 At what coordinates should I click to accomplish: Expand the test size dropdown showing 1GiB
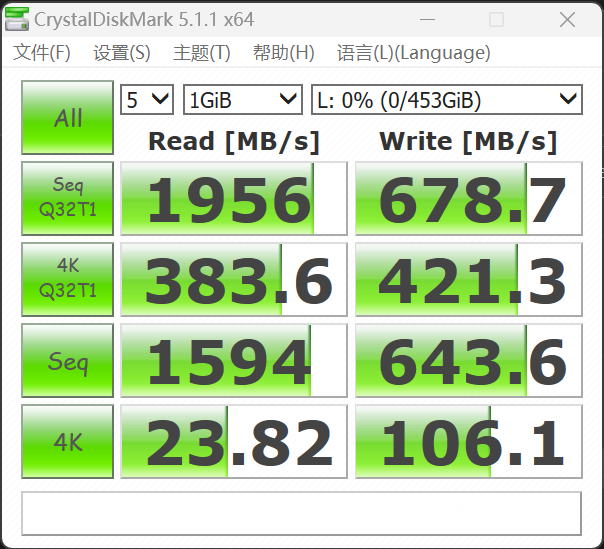point(243,100)
